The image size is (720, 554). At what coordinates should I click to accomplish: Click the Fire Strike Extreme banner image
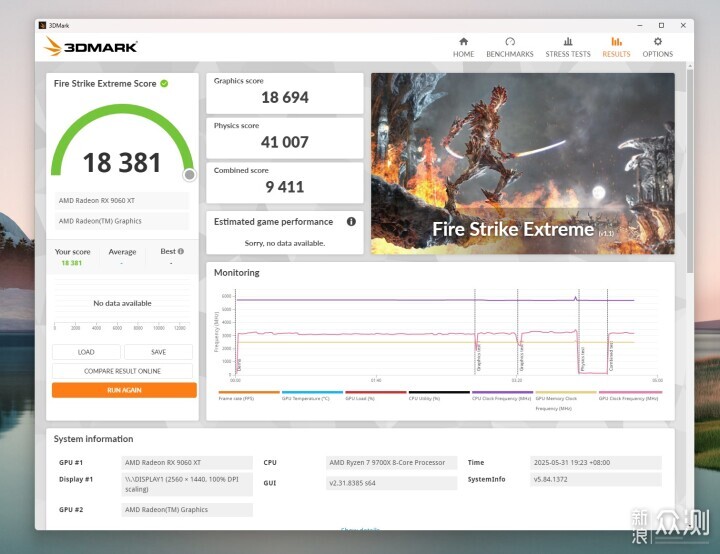(523, 164)
